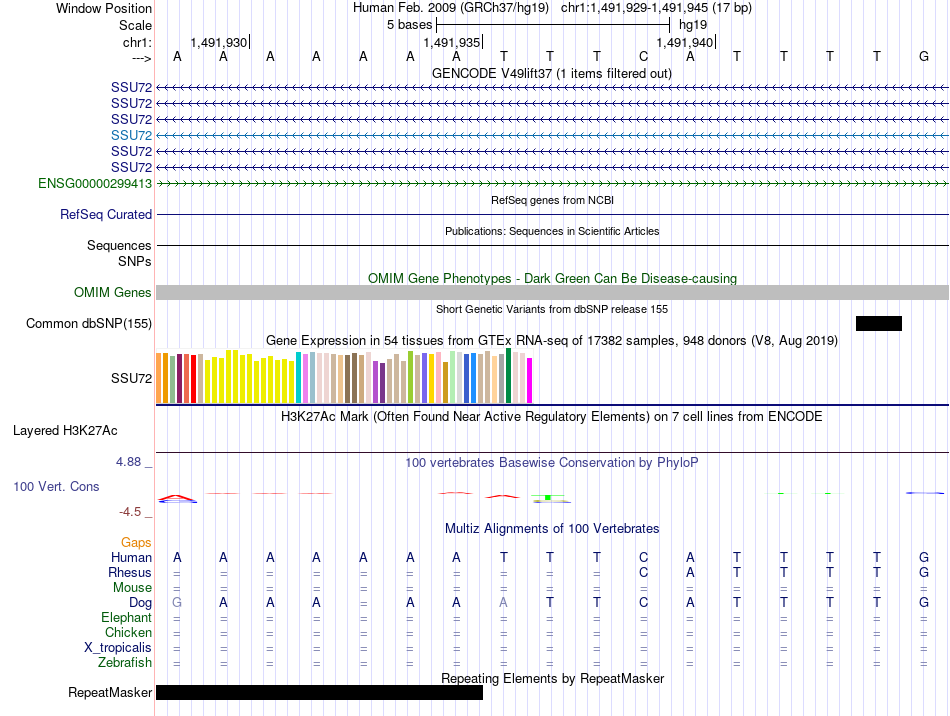Click the Gaps row label
Image resolution: width=950 pixels, height=716 pixels.
[136, 543]
